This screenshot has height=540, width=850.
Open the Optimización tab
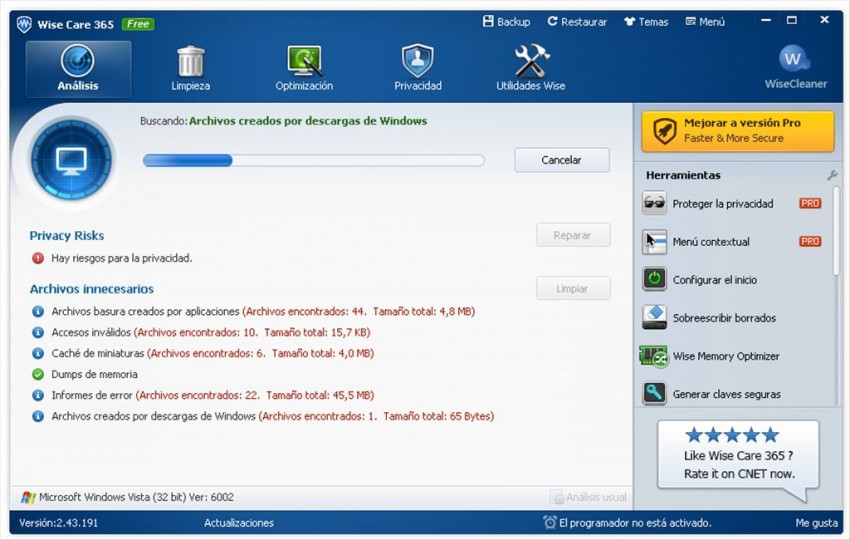(304, 69)
